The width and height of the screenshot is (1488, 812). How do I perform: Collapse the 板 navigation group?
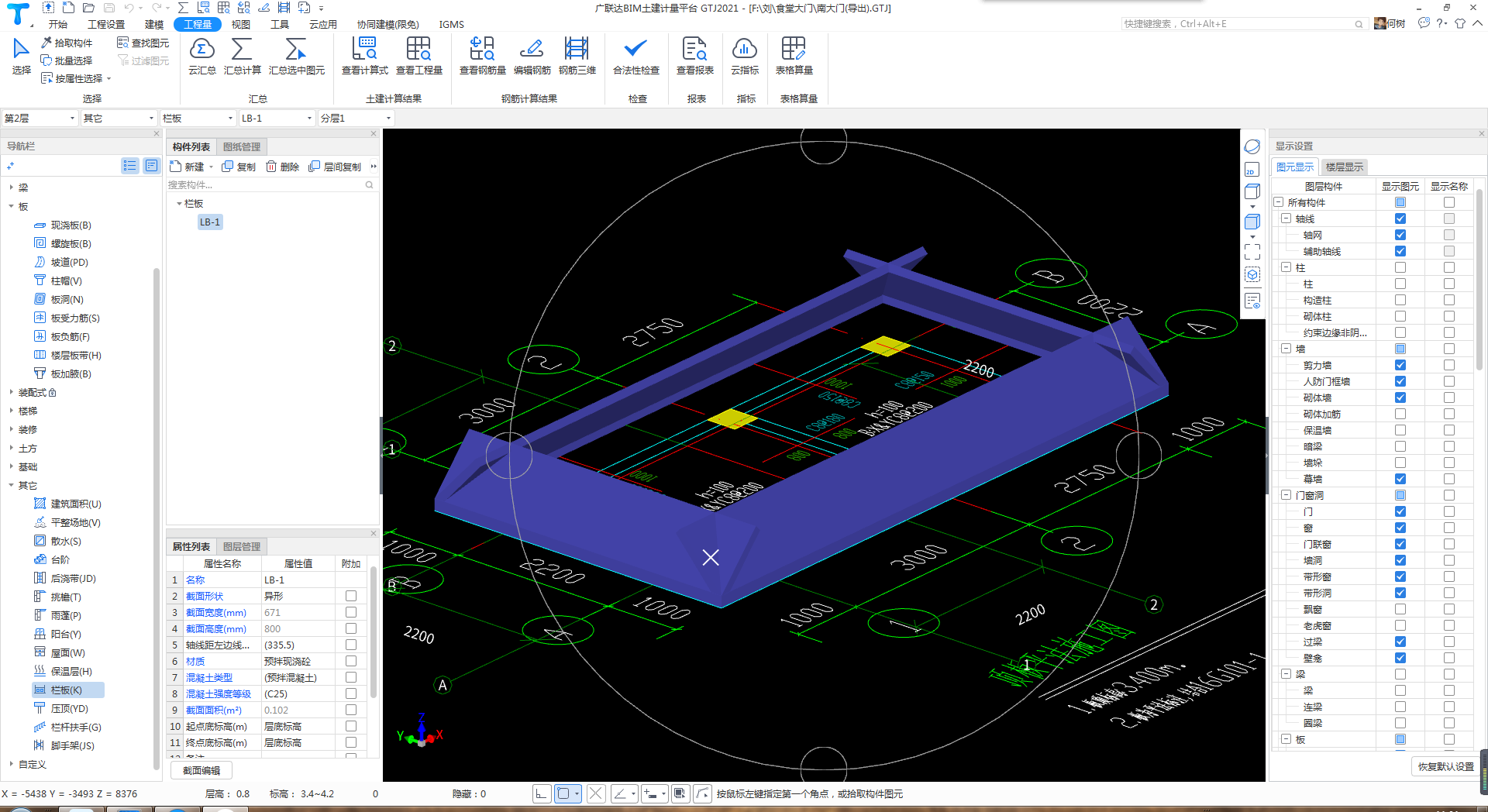pos(12,206)
